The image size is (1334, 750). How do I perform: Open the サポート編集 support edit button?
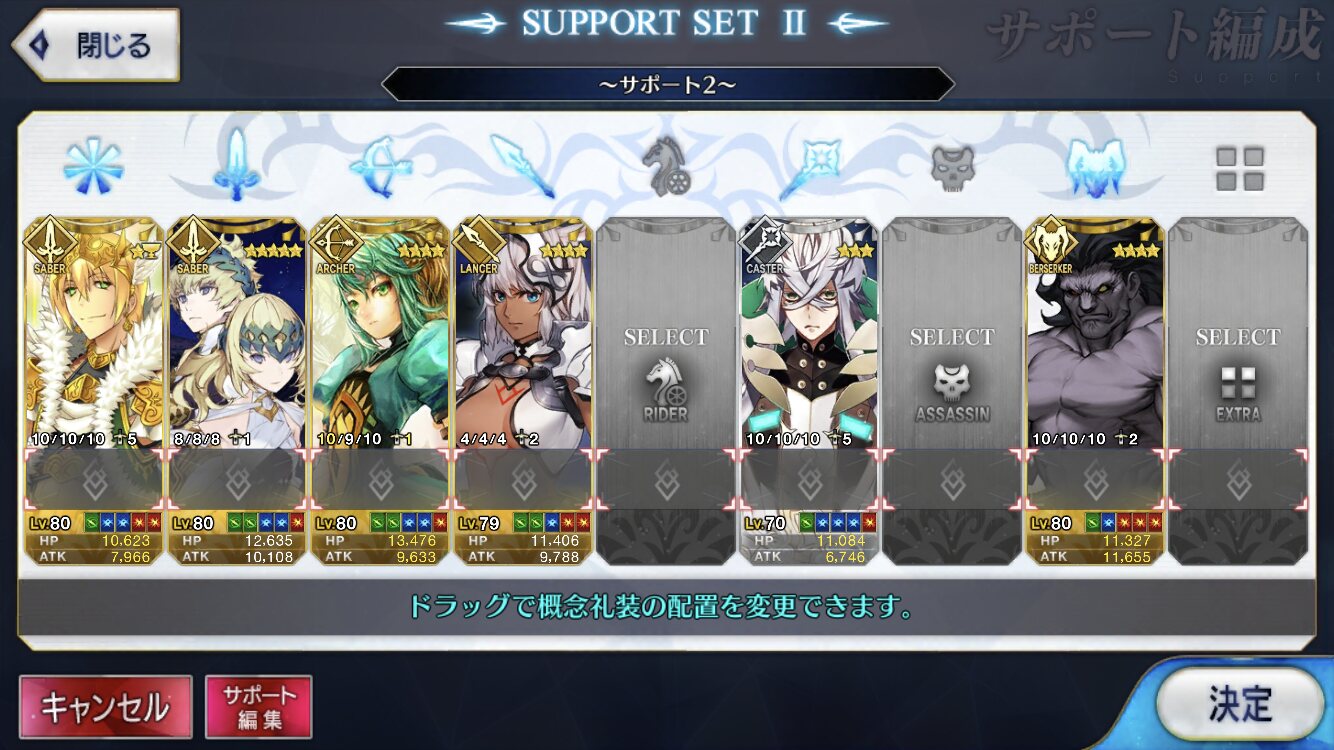coord(259,707)
